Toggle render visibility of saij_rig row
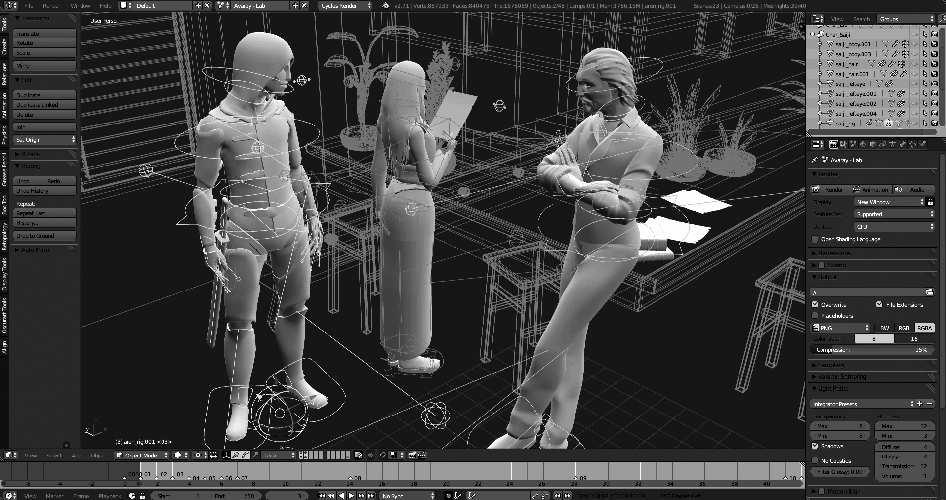The height and width of the screenshot is (500, 946). coord(934,122)
